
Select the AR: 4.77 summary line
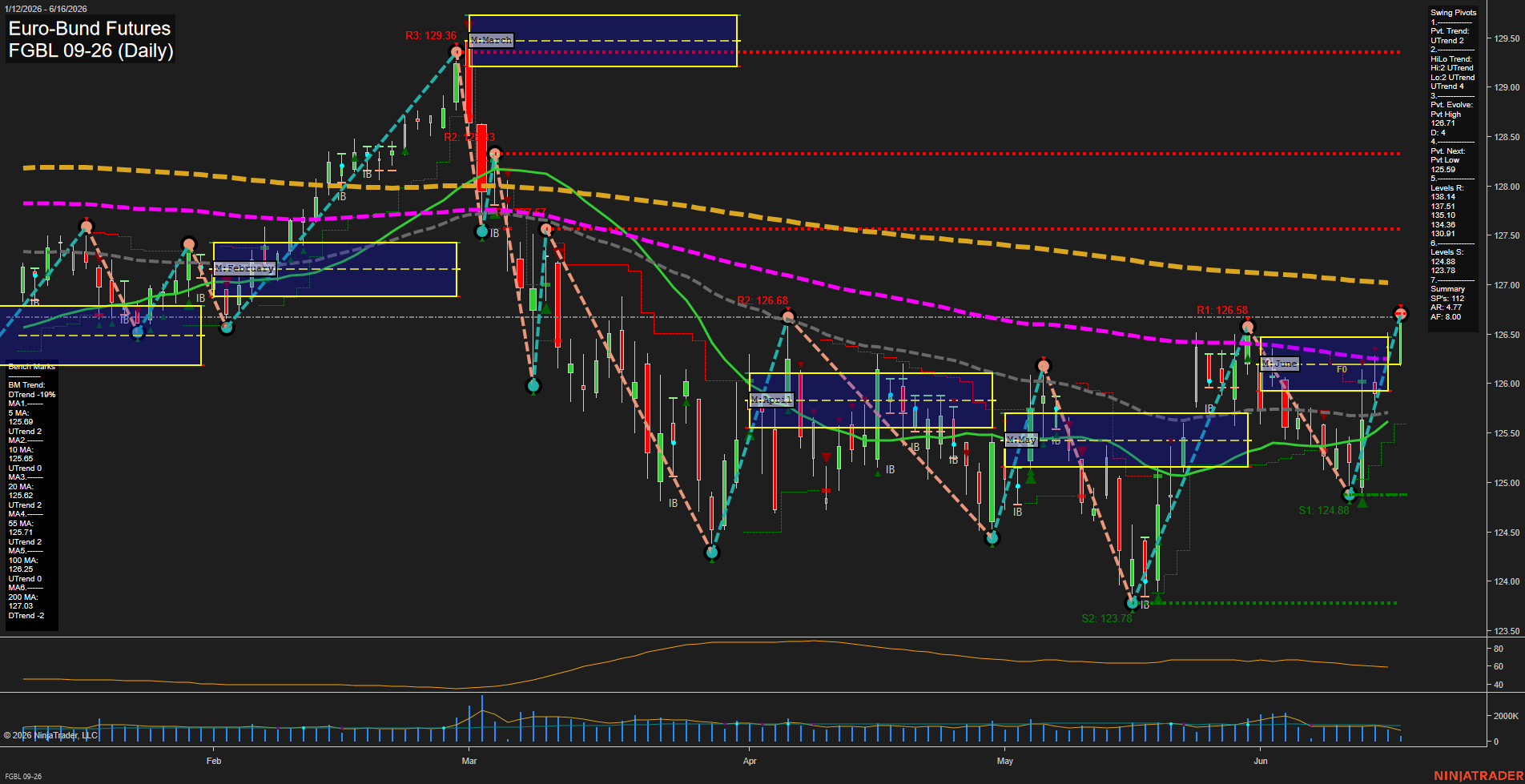click(1446, 308)
